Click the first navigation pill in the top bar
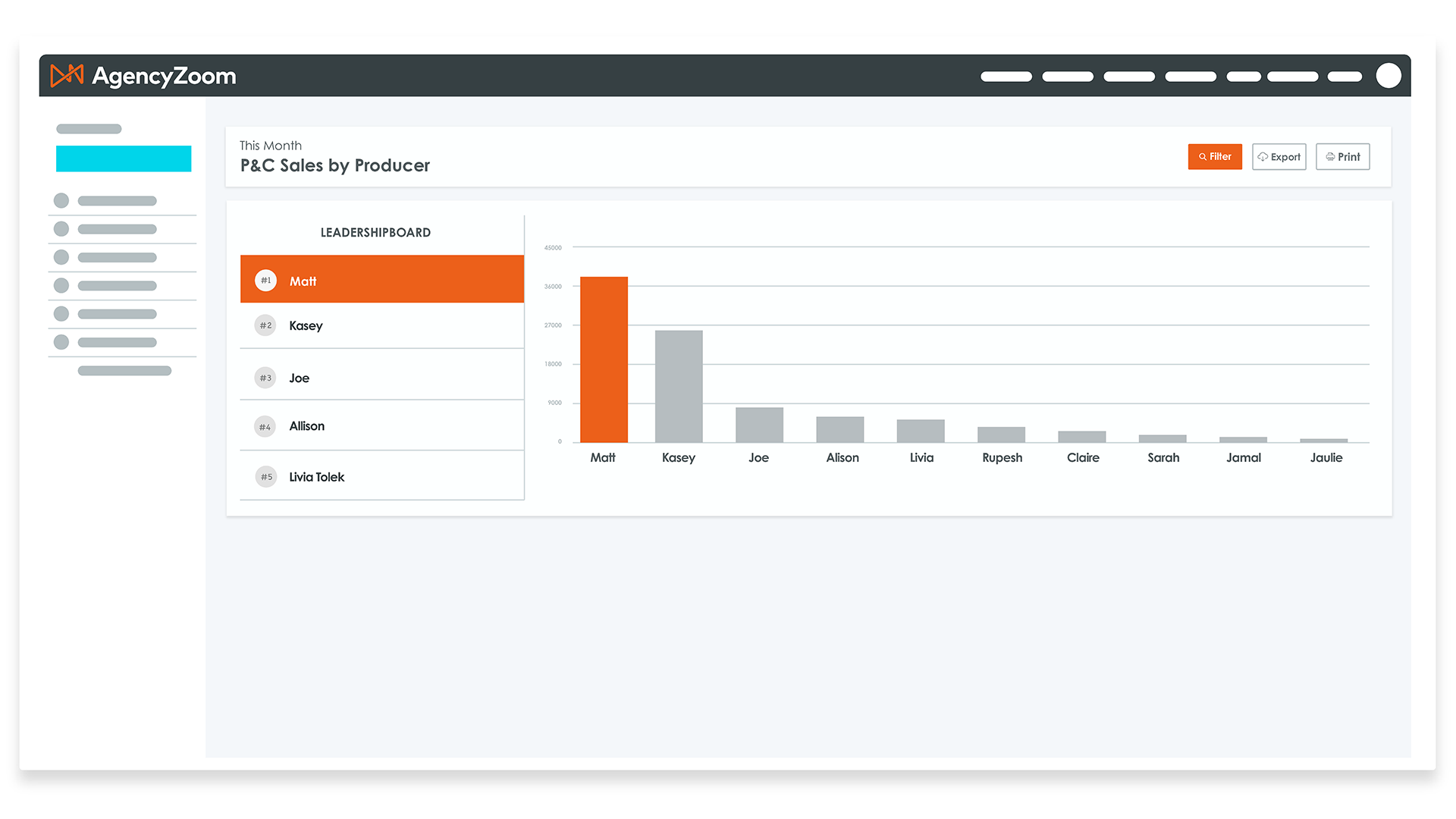Image resolution: width=1456 pixels, height=819 pixels. (x=1006, y=77)
